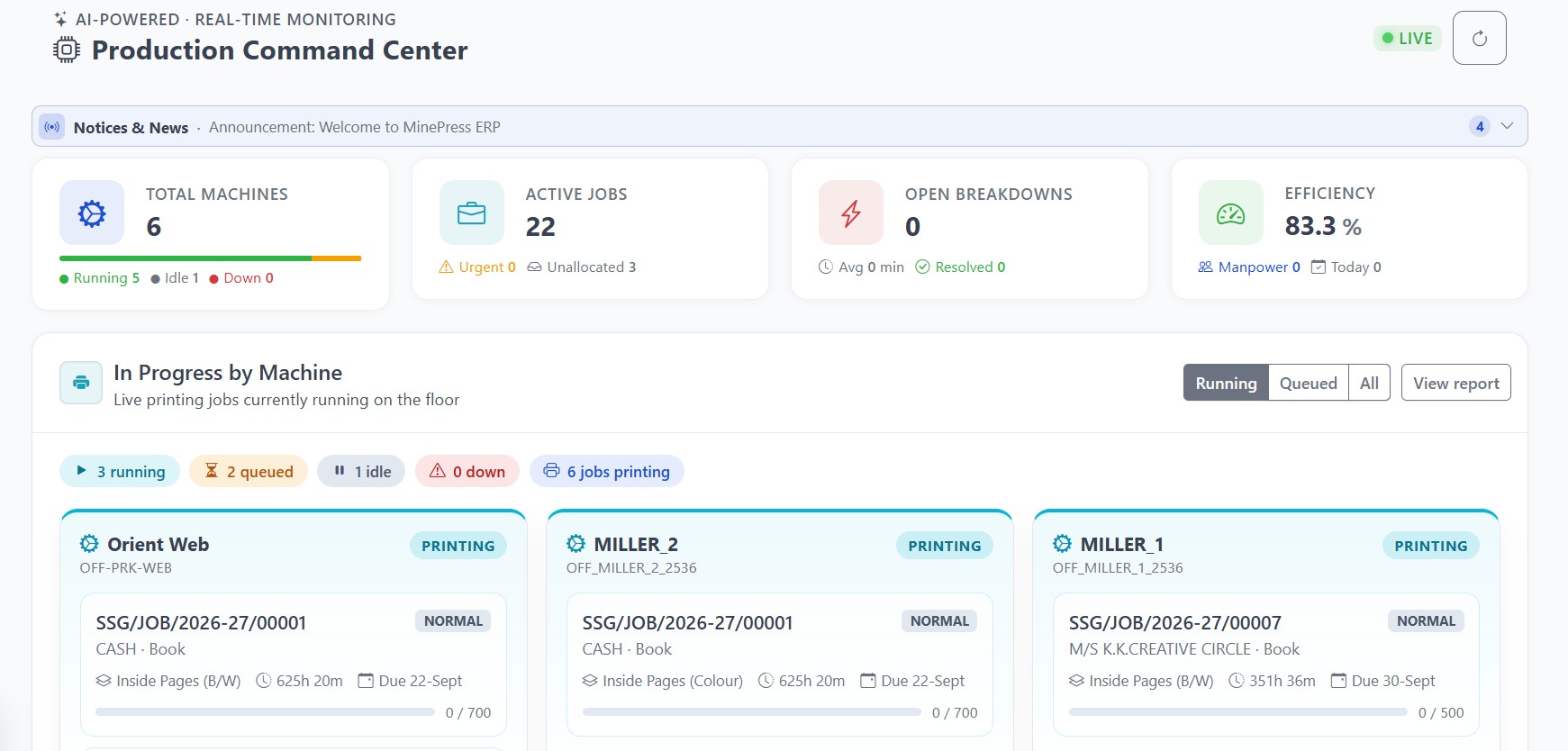This screenshot has height=751, width=1568.
Task: Toggle the LIVE status indicator
Action: tap(1407, 38)
